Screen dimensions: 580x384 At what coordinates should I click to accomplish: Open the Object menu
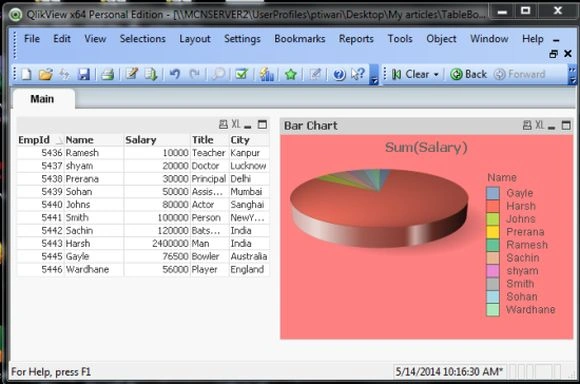(x=441, y=39)
